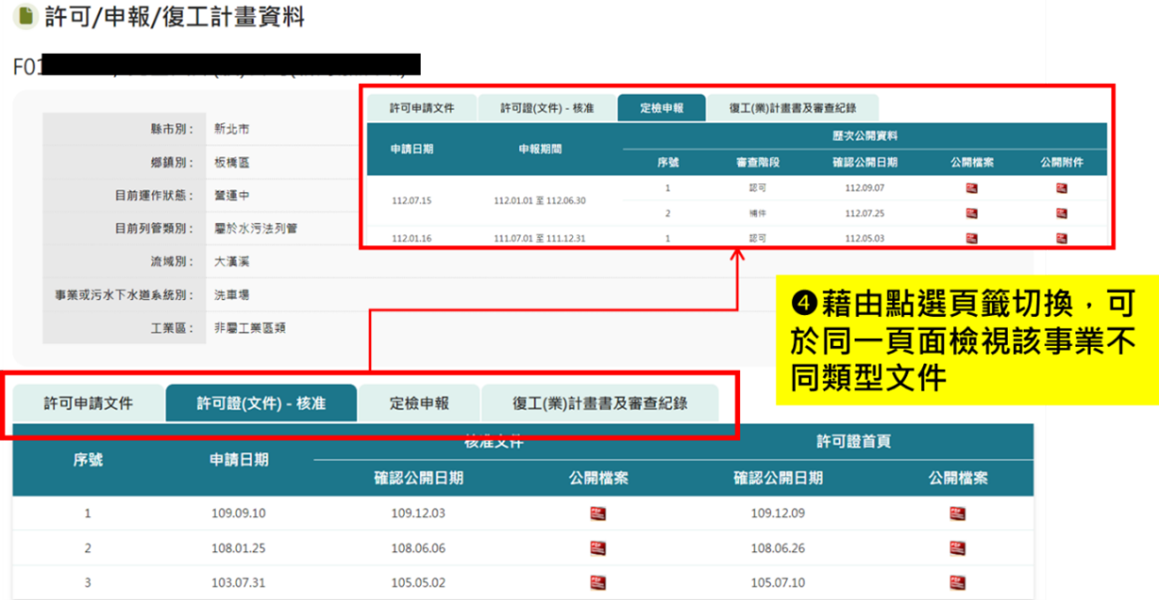The image size is (1159, 600).
Task: Click the 申報期間 column header in inset table
Action: coord(540,149)
